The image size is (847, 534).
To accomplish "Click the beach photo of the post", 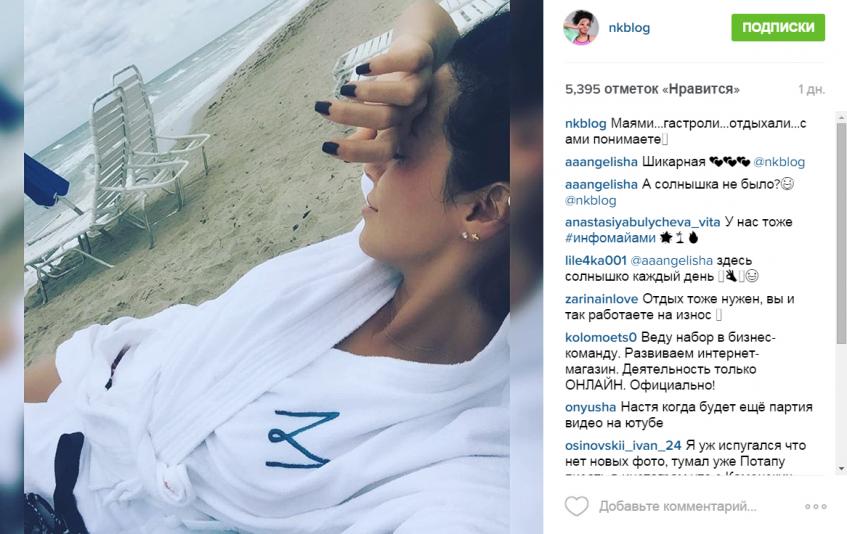I will click(267, 267).
